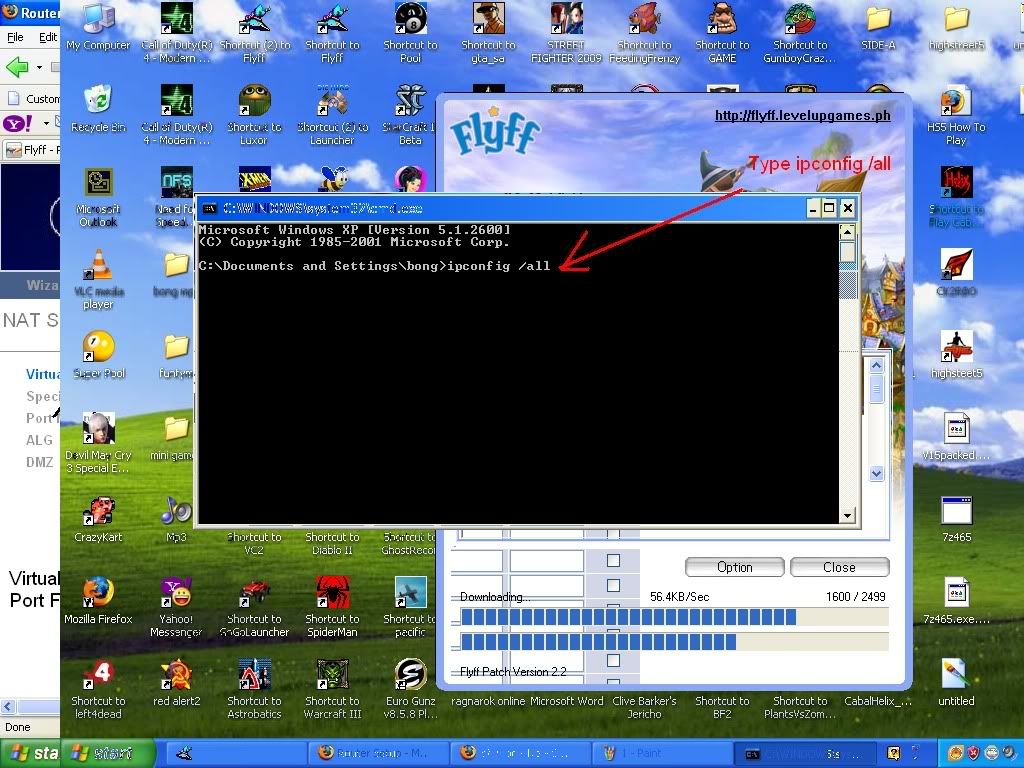Launch the CrazyKart desktop shortcut

click(98, 512)
